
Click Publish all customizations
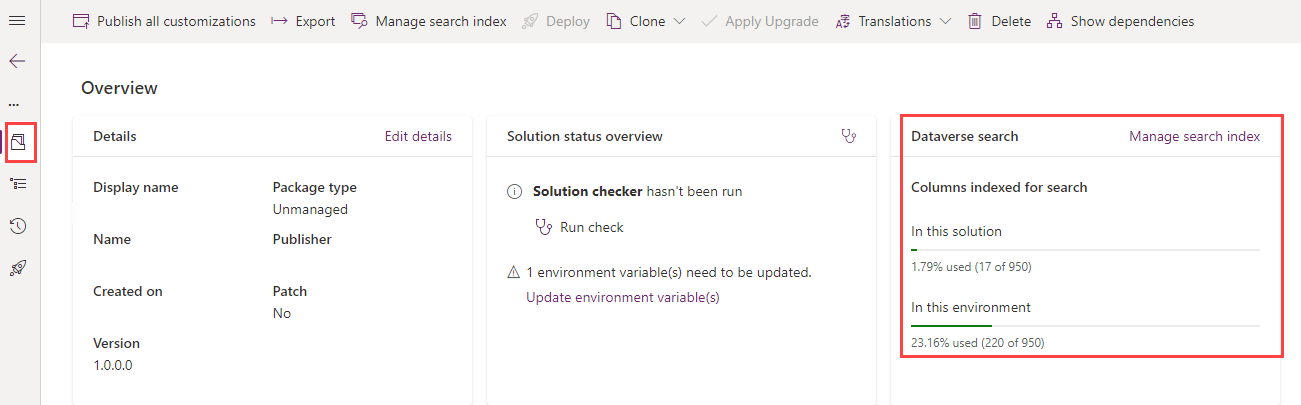[165, 21]
